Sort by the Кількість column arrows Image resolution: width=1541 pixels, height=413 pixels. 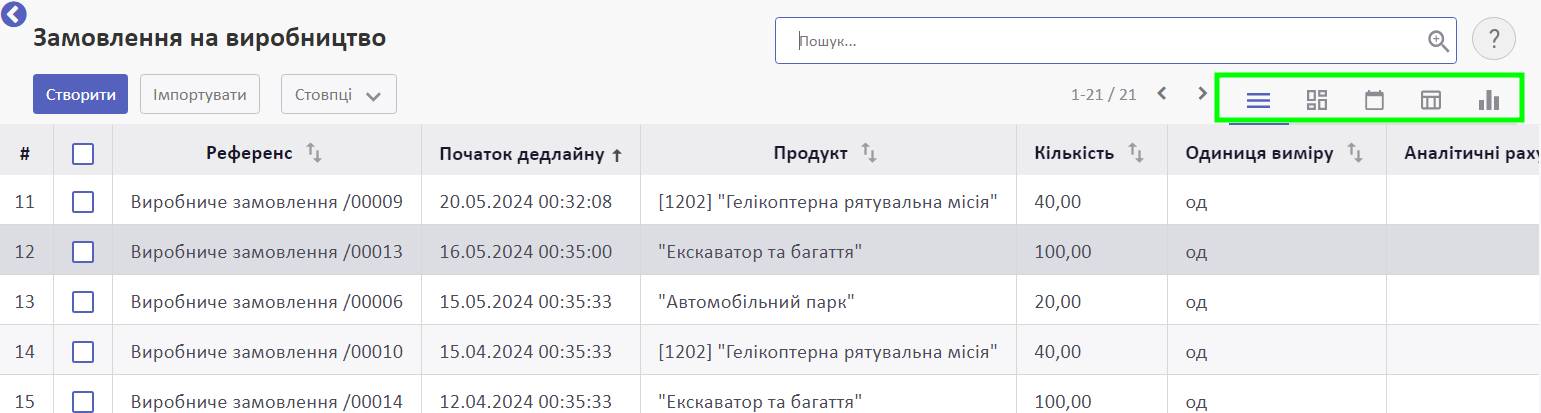coord(1136,153)
